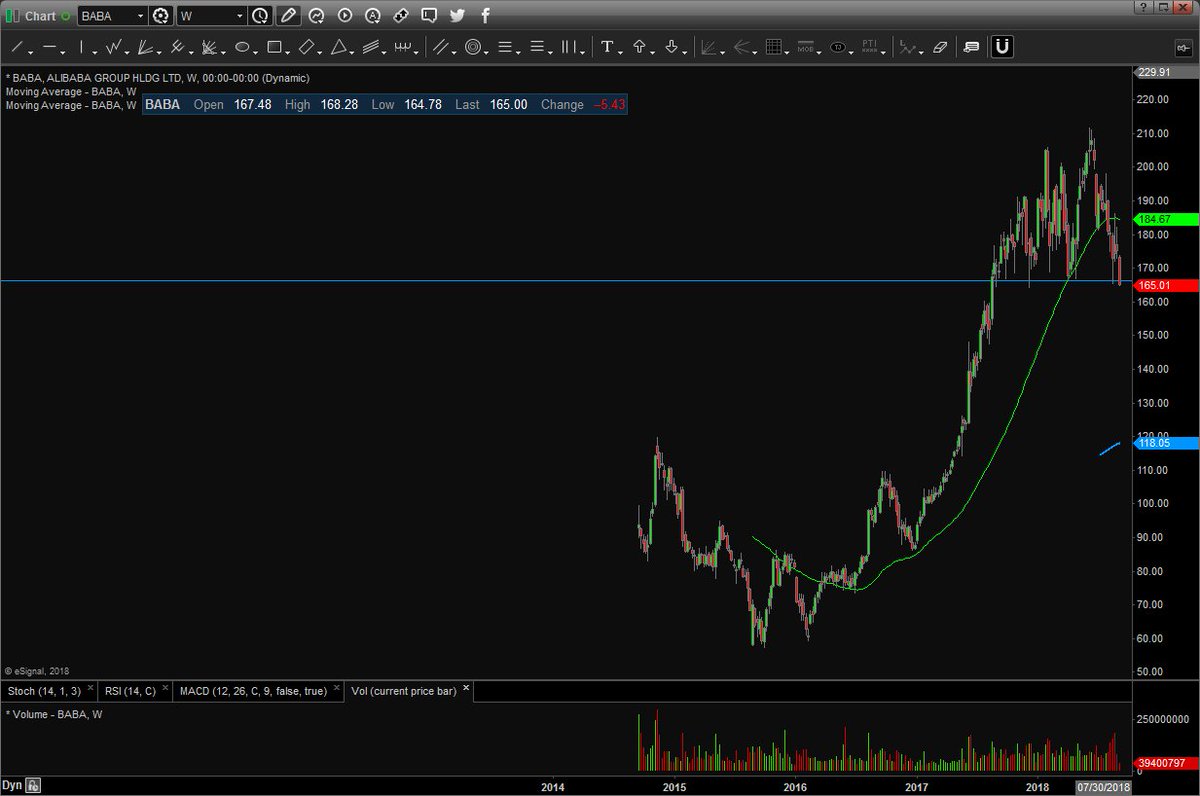Select the Text annotation tool

point(608,47)
